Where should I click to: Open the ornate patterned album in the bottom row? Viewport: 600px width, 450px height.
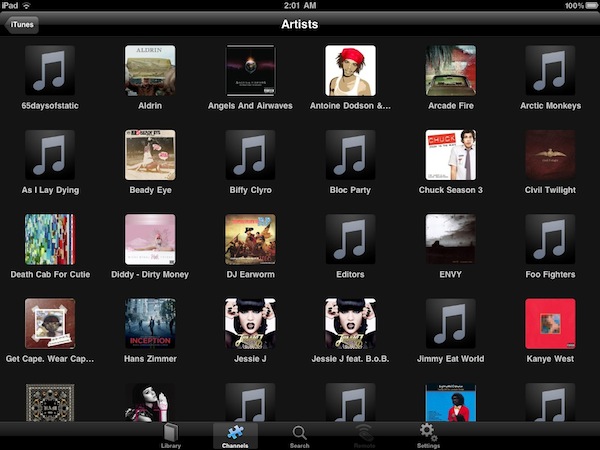(50, 403)
